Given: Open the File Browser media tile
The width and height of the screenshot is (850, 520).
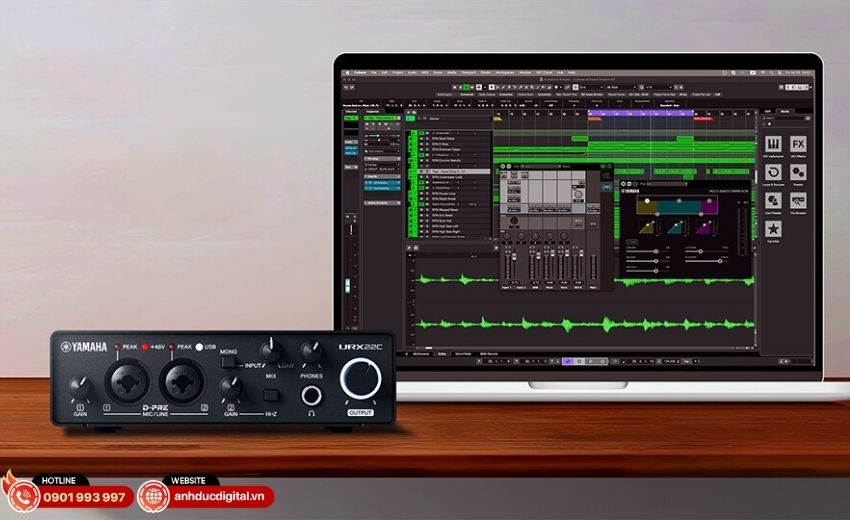Looking at the screenshot, I should pos(798,201).
